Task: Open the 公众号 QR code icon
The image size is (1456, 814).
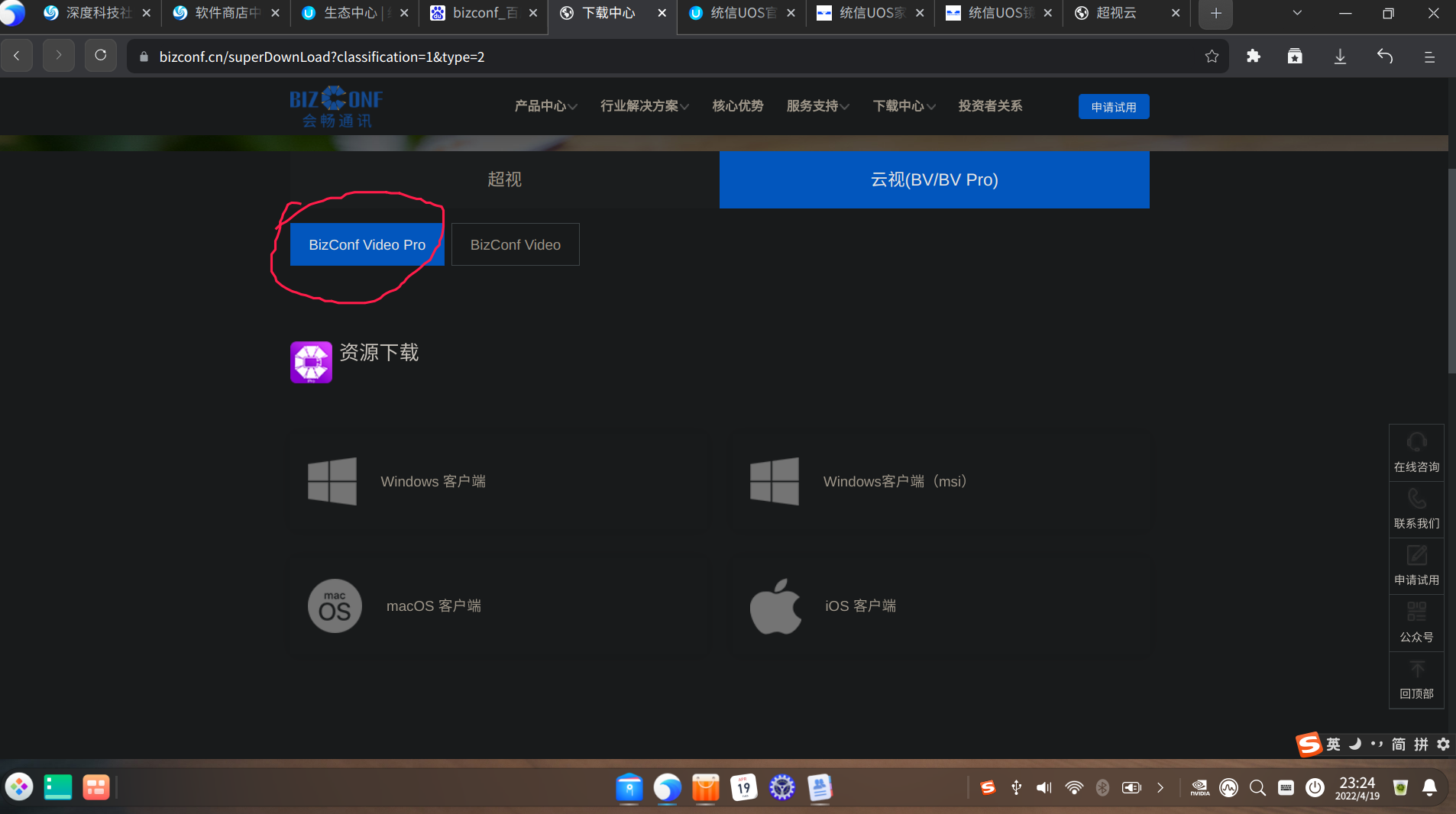Action: click(x=1415, y=620)
